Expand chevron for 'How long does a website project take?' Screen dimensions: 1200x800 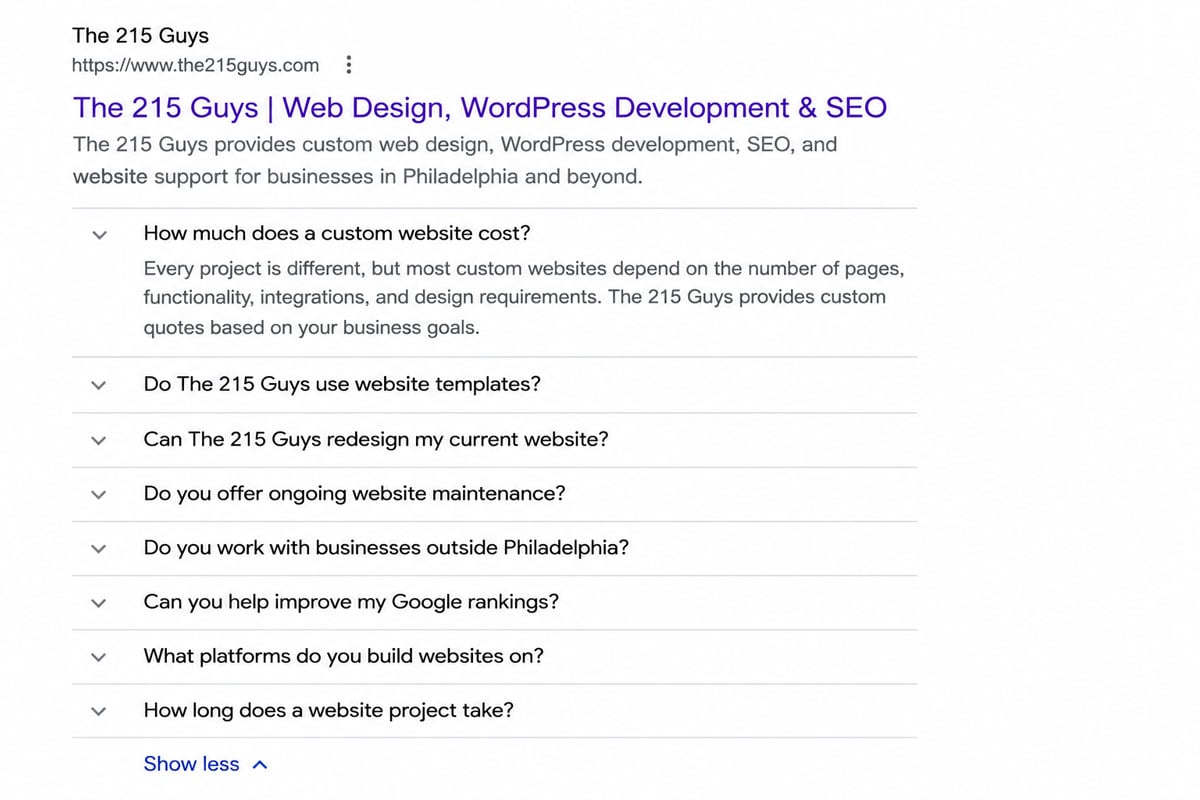tap(98, 711)
